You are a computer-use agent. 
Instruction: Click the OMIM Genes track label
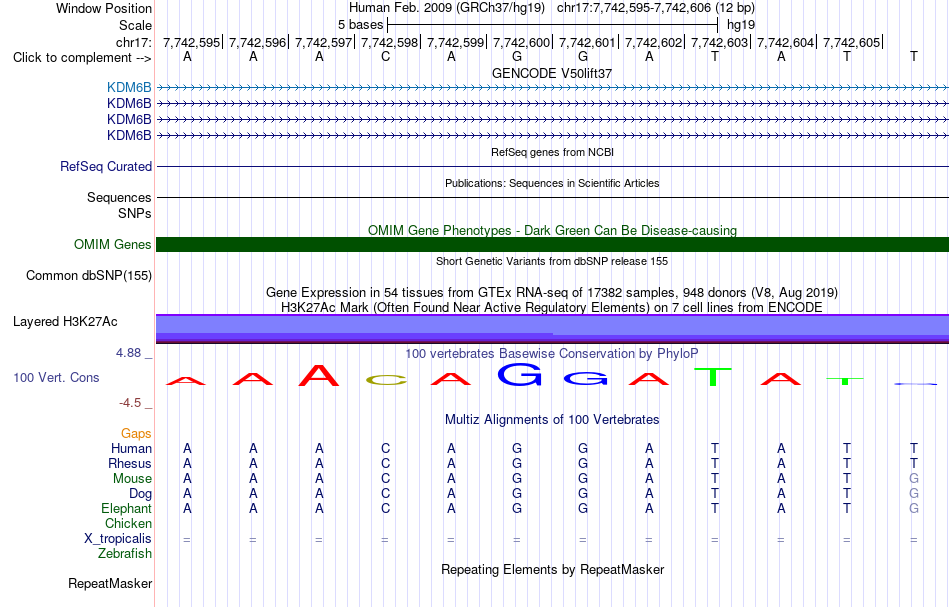[112, 244]
